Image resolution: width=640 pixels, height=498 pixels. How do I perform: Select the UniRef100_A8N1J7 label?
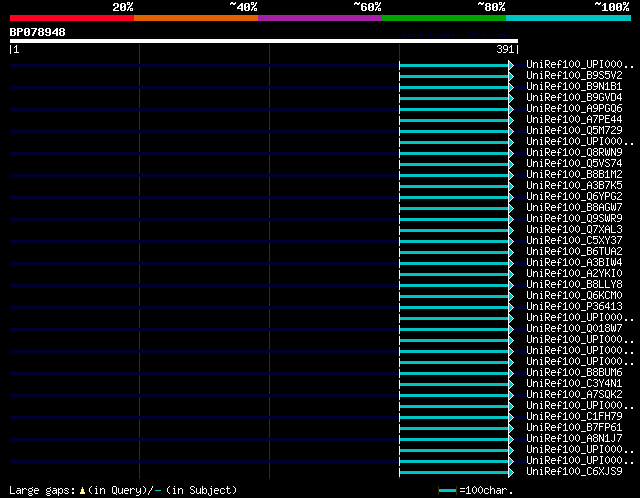click(574, 439)
